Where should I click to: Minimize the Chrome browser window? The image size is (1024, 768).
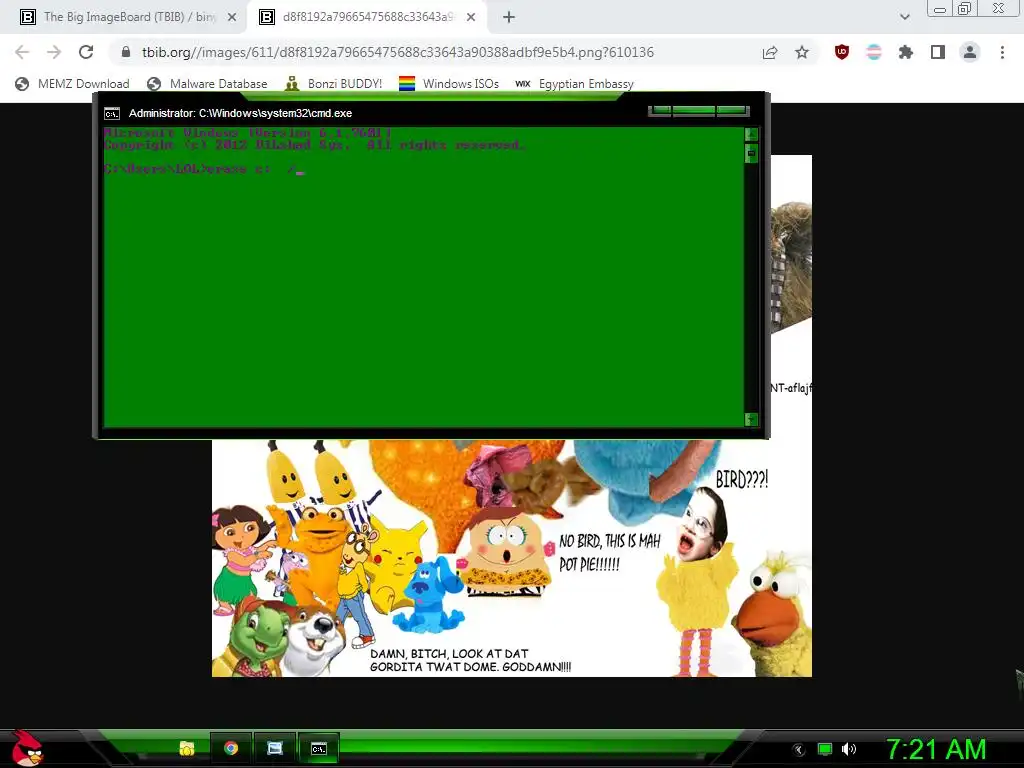pos(940,9)
